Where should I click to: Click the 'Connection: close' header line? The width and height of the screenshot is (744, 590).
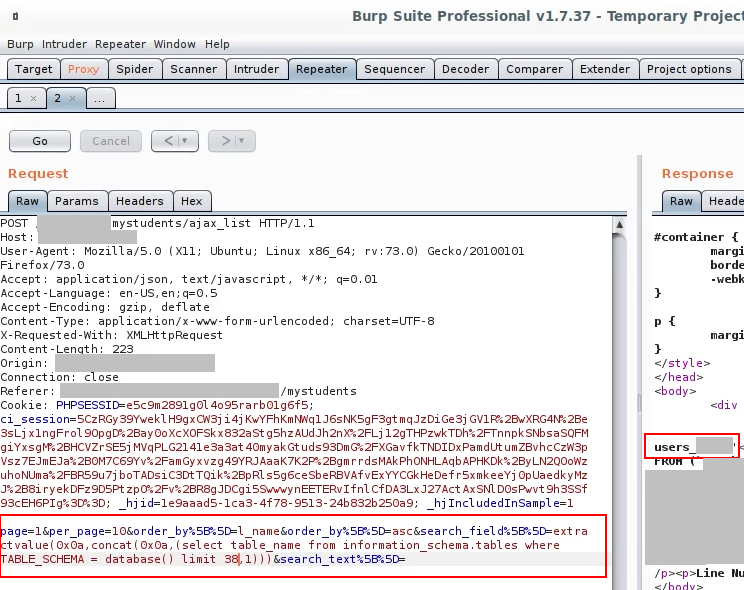(x=59, y=377)
